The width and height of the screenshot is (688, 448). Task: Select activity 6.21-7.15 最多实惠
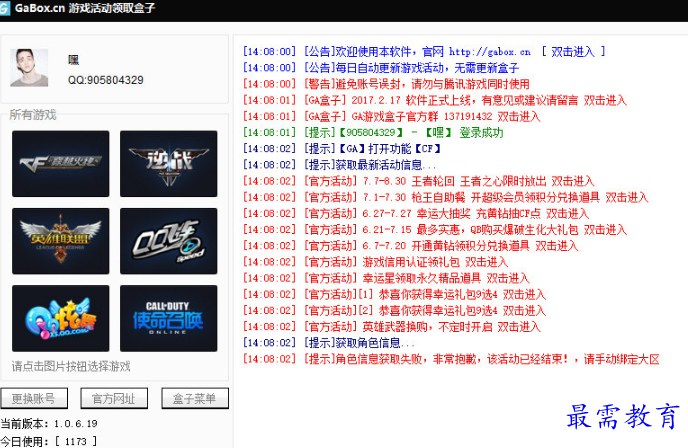tap(435, 230)
